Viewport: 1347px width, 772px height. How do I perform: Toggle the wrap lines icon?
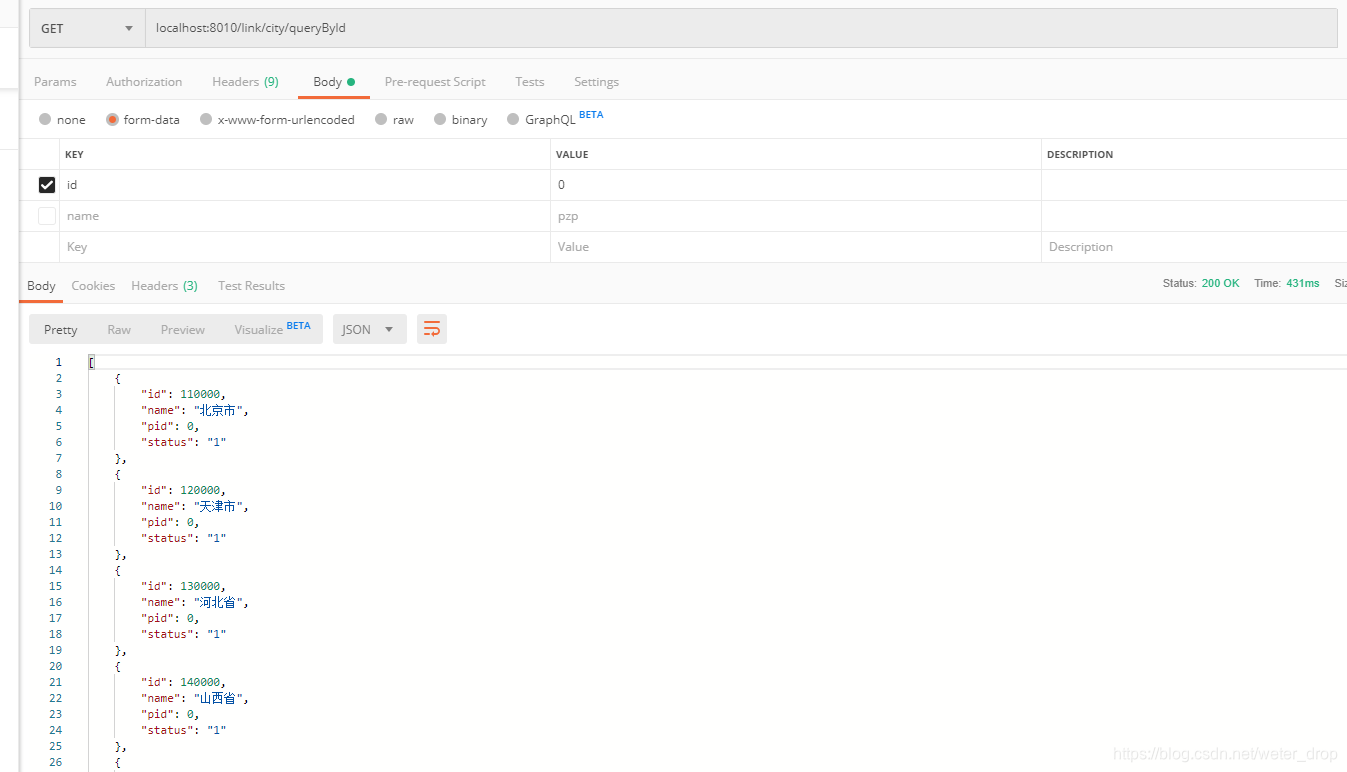click(x=432, y=329)
